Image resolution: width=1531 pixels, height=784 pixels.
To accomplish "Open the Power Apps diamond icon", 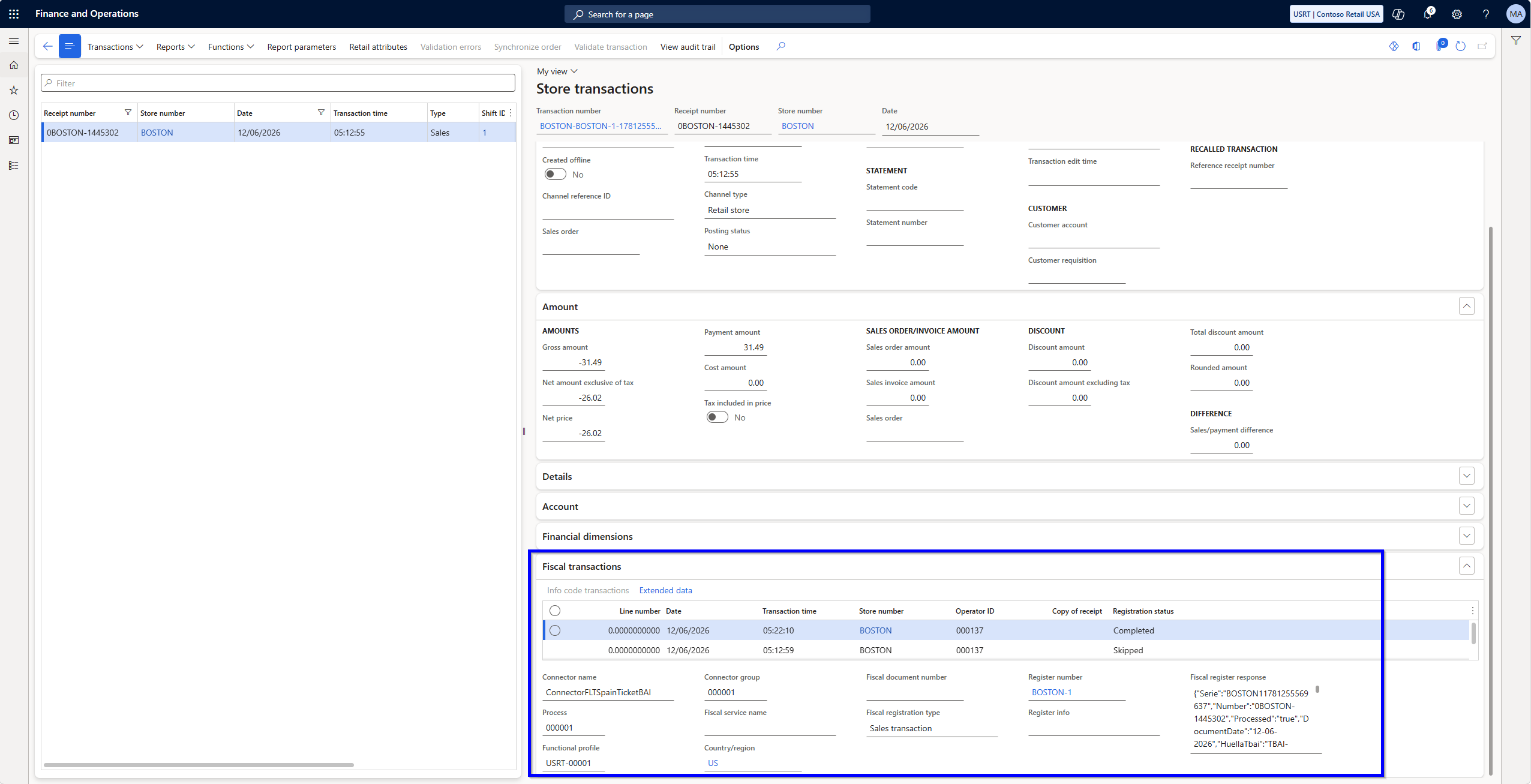I will tap(1394, 46).
